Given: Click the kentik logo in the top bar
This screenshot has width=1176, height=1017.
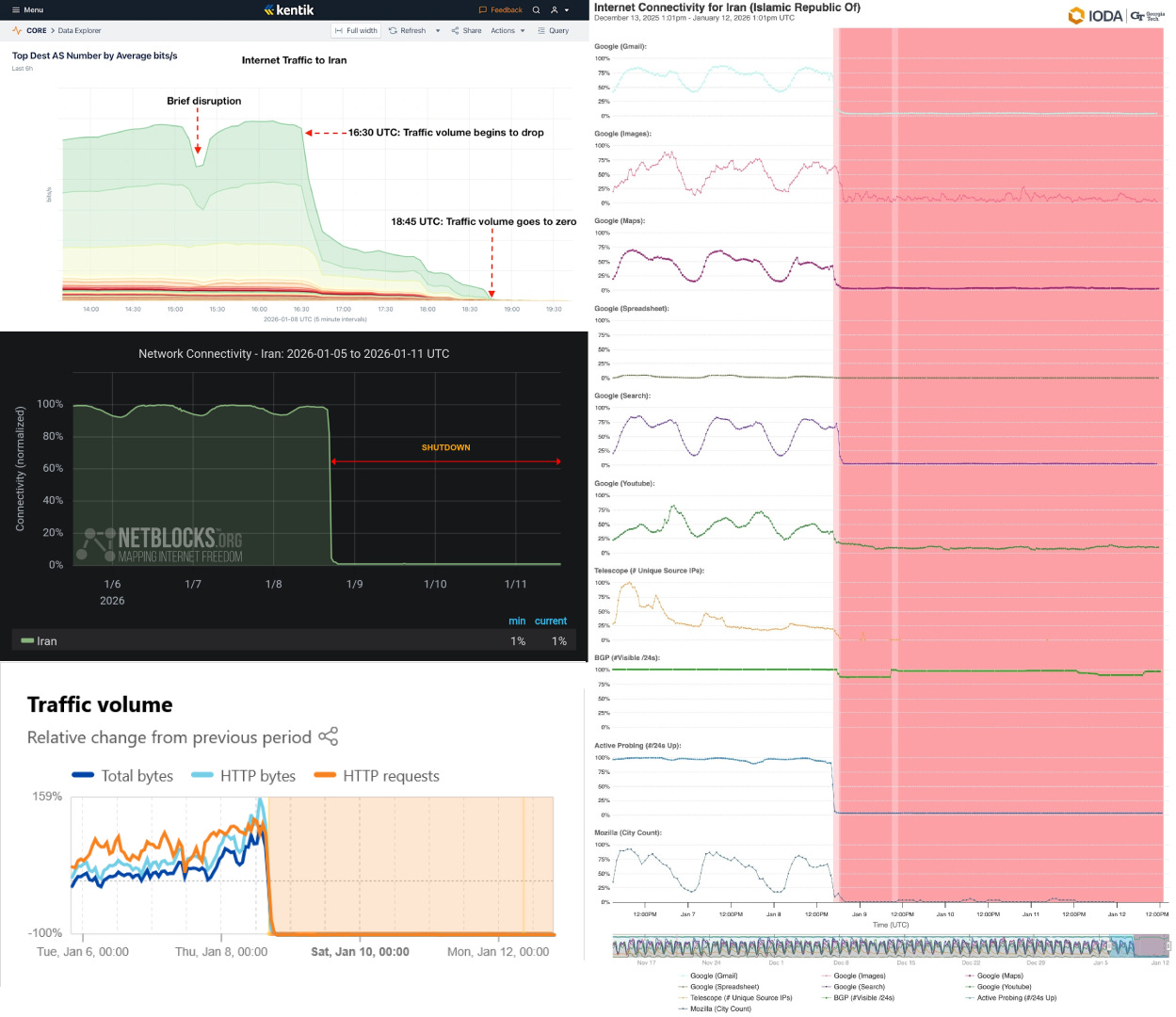Looking at the screenshot, I should pos(289,9).
